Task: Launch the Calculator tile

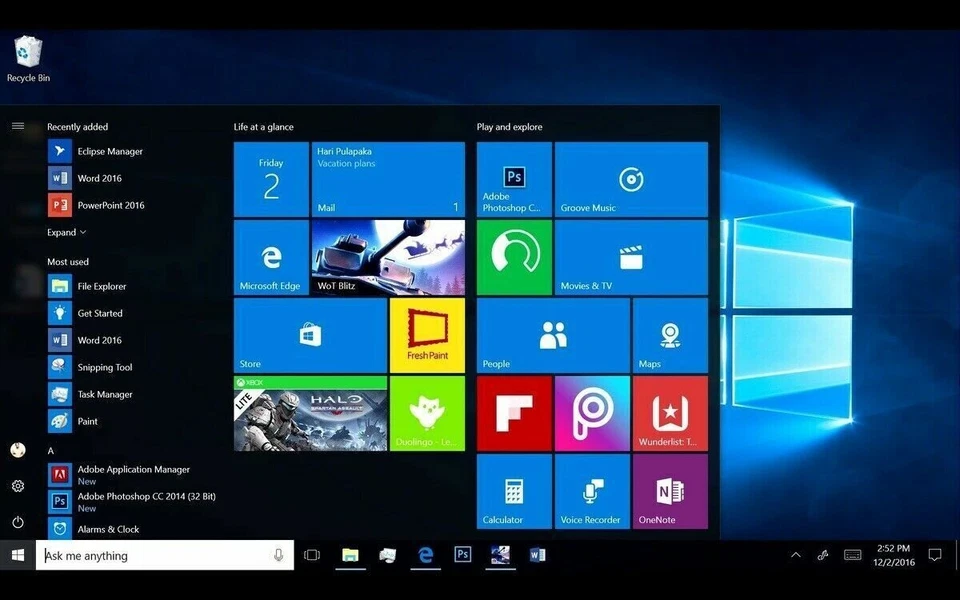Action: tap(513, 490)
